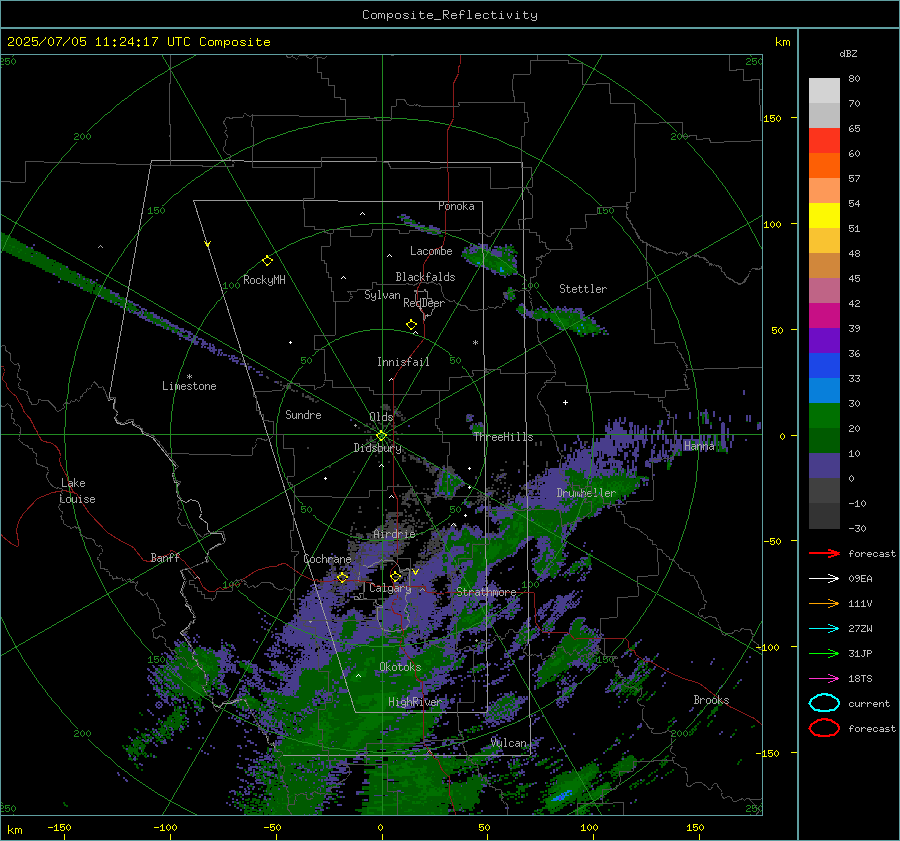This screenshot has width=900, height=841.
Task: Click the Strathmore label
Action: pos(486,592)
